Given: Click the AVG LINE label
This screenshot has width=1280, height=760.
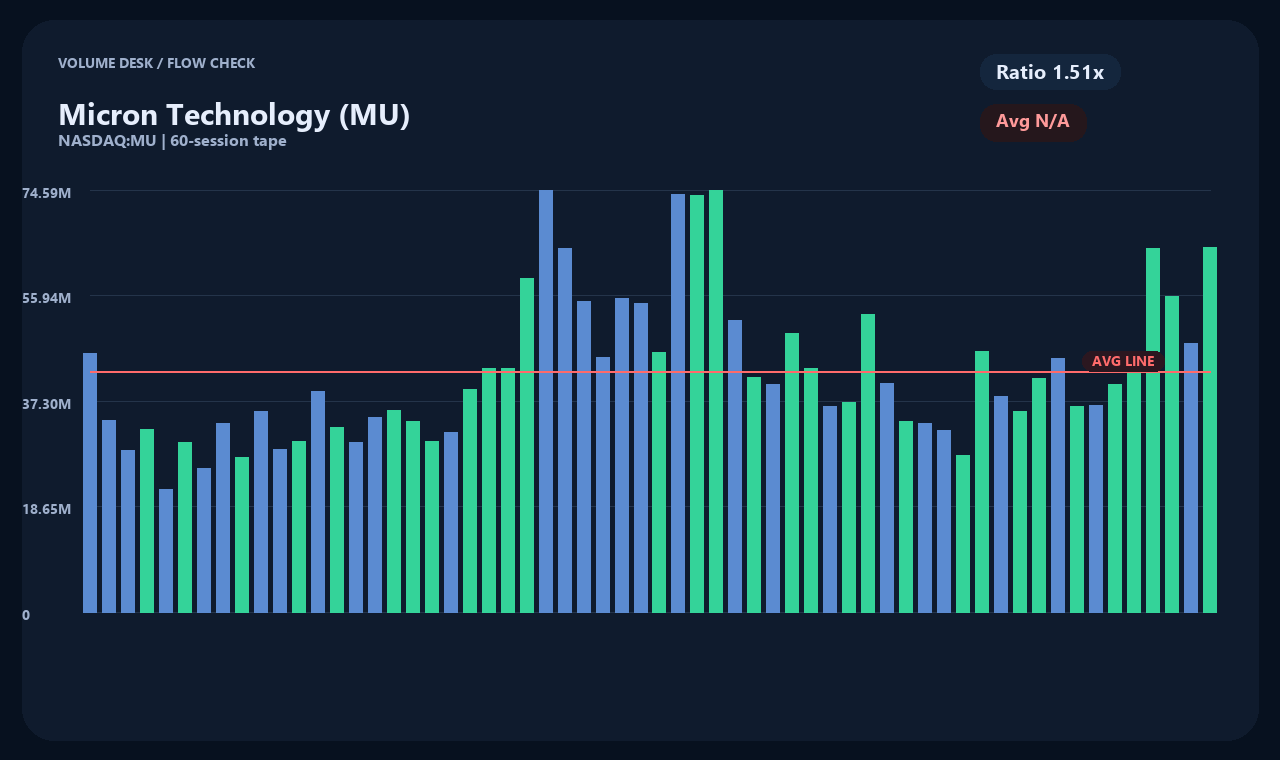Looking at the screenshot, I should 1123,361.
